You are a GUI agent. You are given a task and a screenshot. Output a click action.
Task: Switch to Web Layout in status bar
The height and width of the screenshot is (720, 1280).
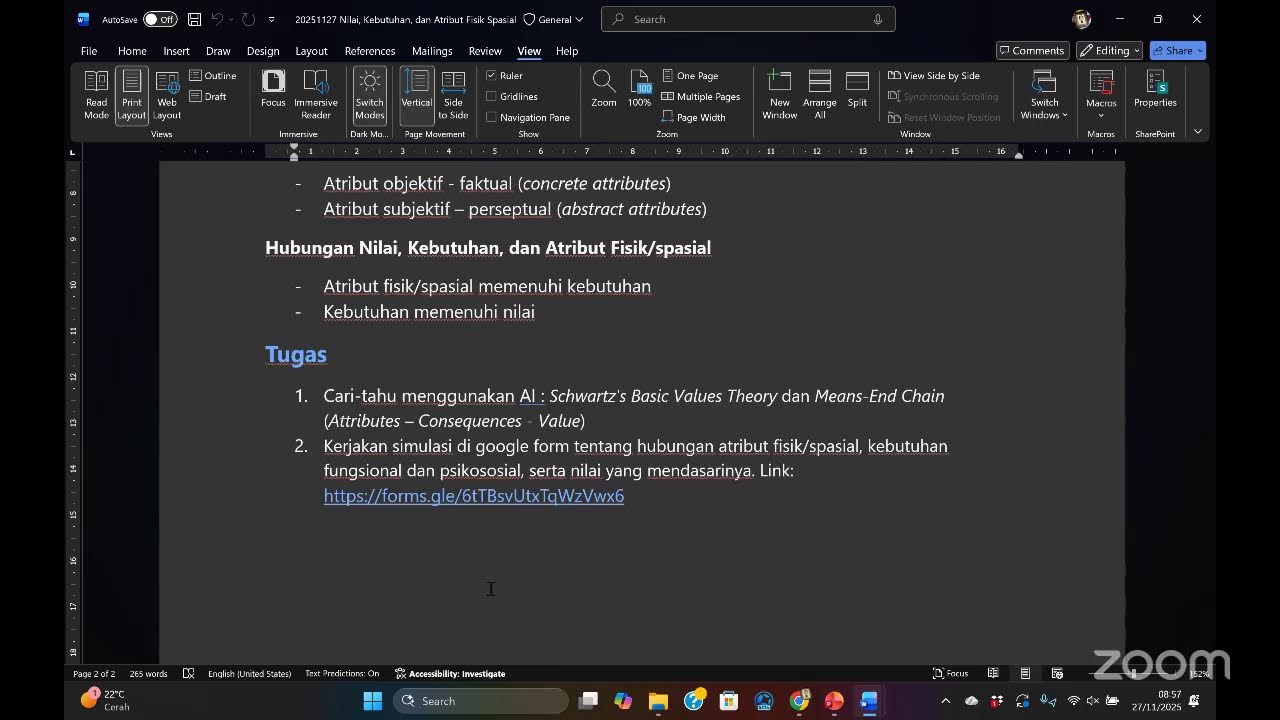tap(1056, 674)
